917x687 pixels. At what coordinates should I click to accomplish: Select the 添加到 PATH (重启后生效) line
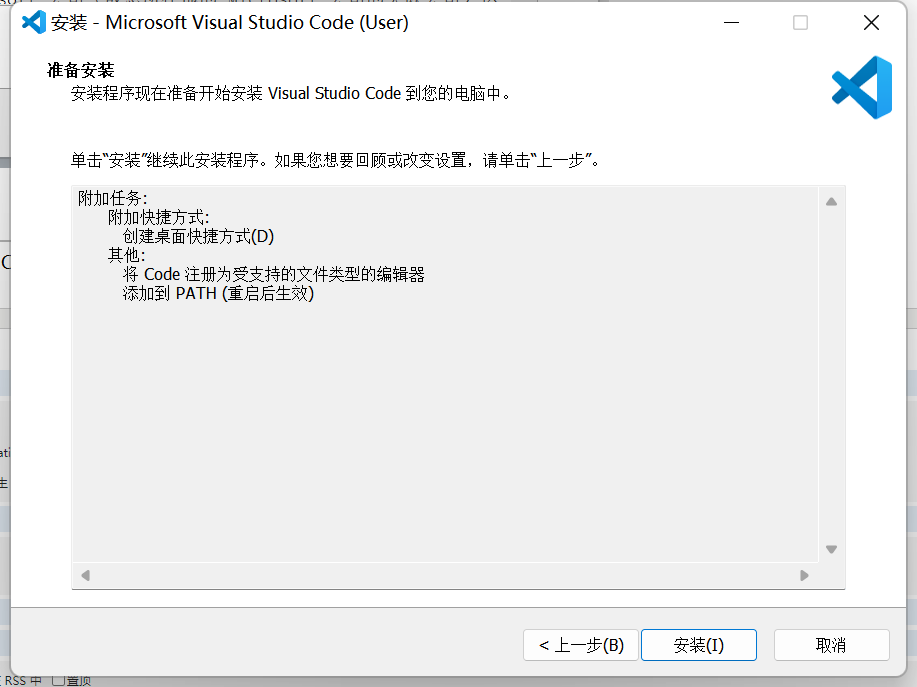tap(218, 293)
